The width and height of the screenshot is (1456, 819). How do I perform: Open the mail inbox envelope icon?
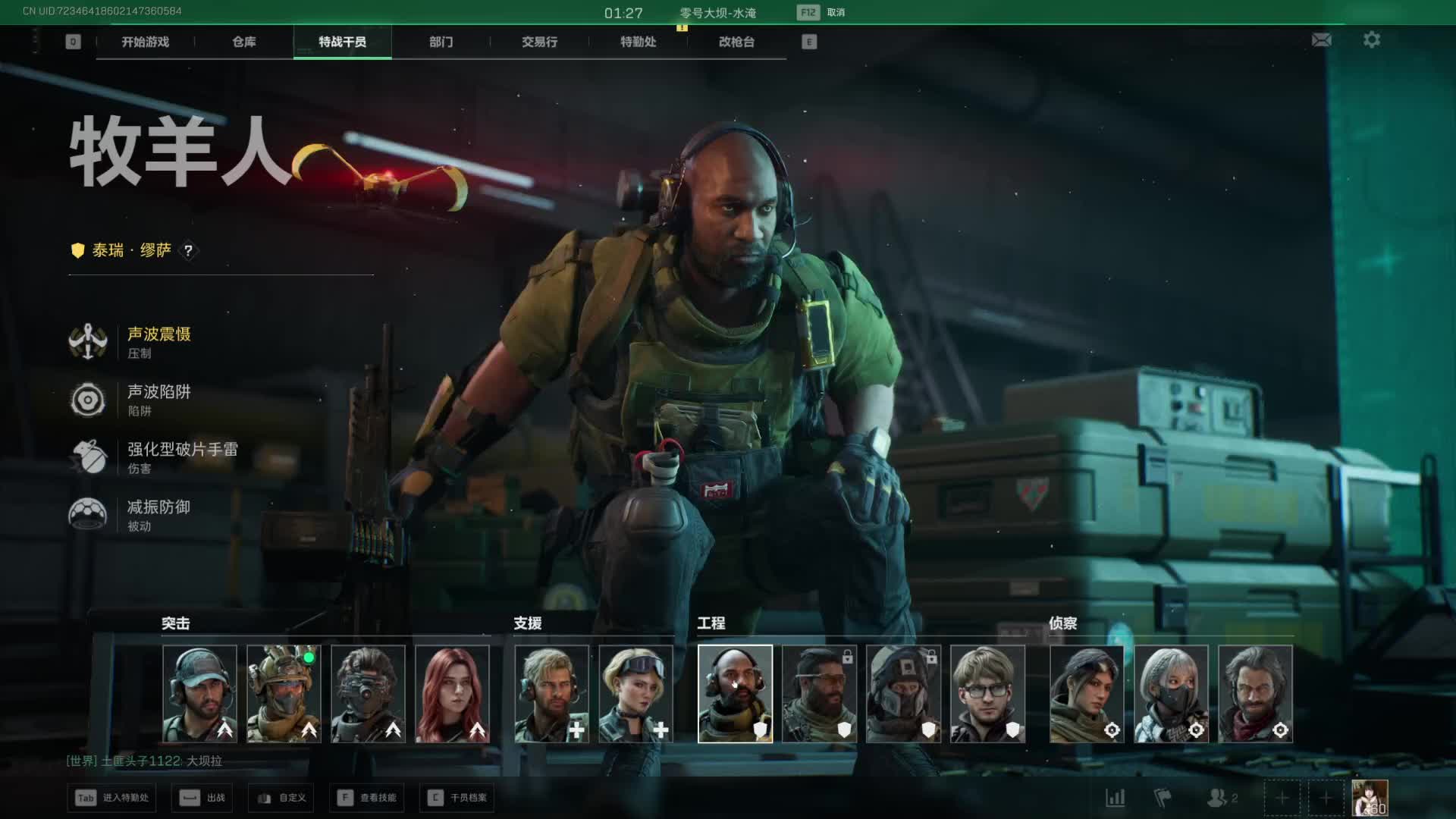1321,40
